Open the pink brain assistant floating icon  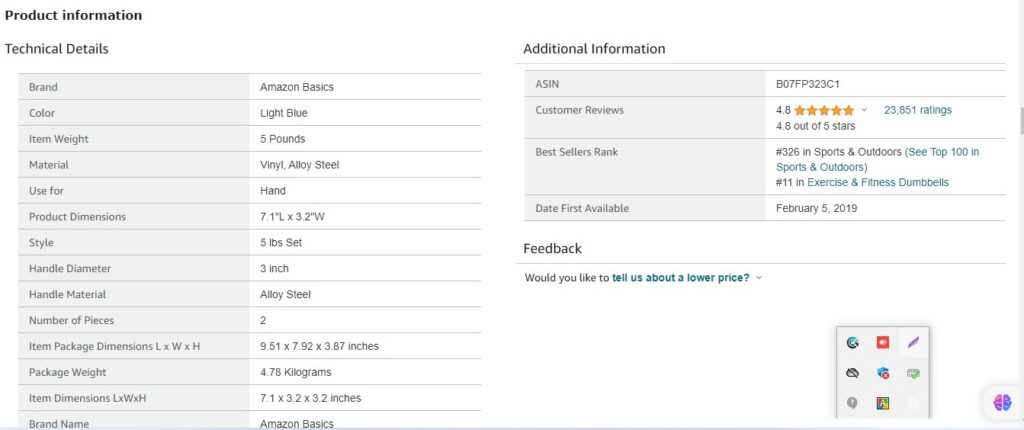tap(1002, 402)
